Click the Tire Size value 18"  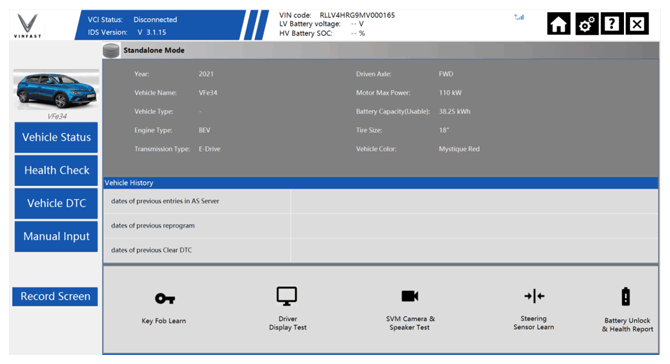point(444,130)
